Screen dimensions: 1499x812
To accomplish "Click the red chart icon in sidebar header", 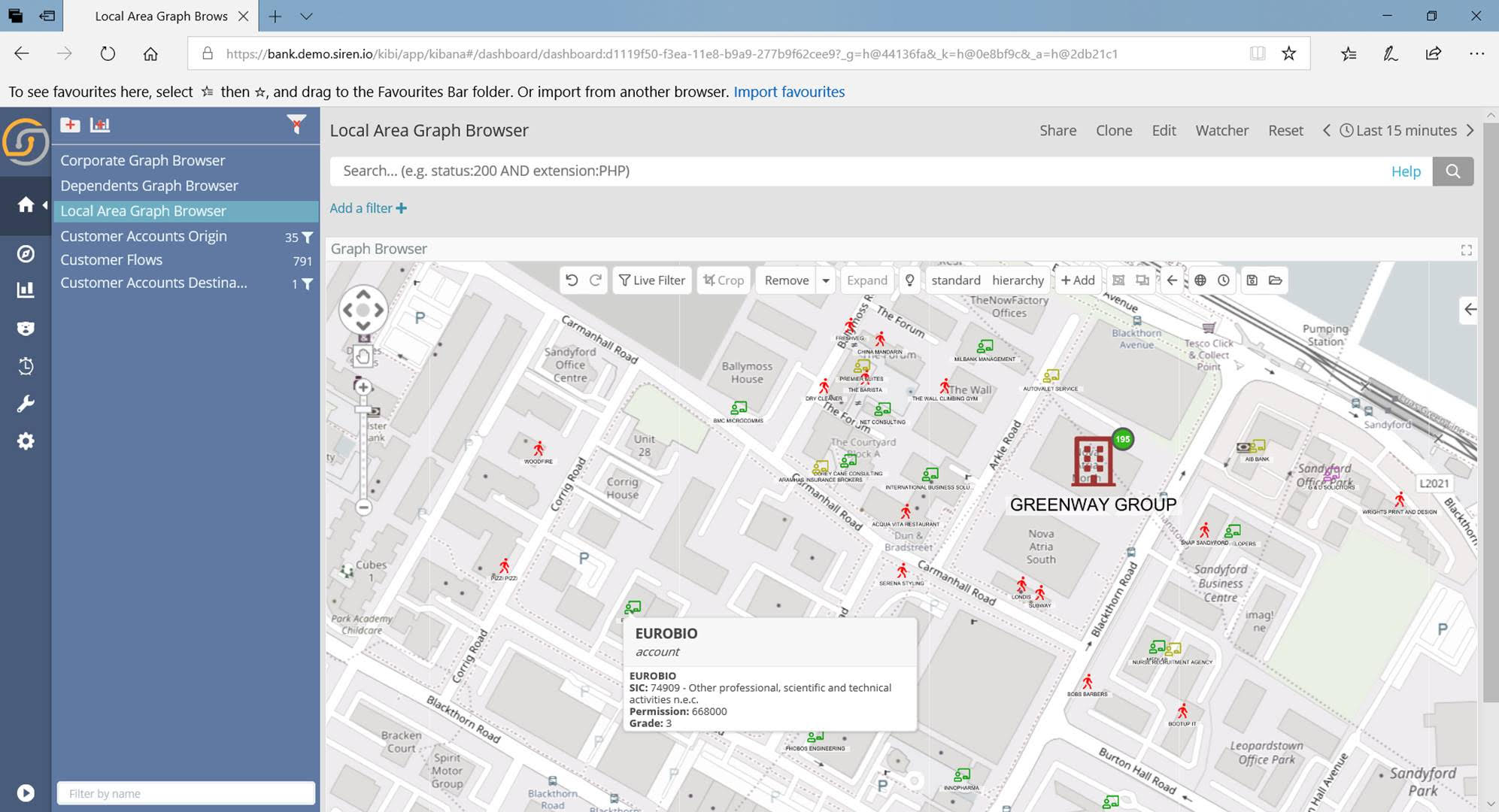I will point(100,125).
